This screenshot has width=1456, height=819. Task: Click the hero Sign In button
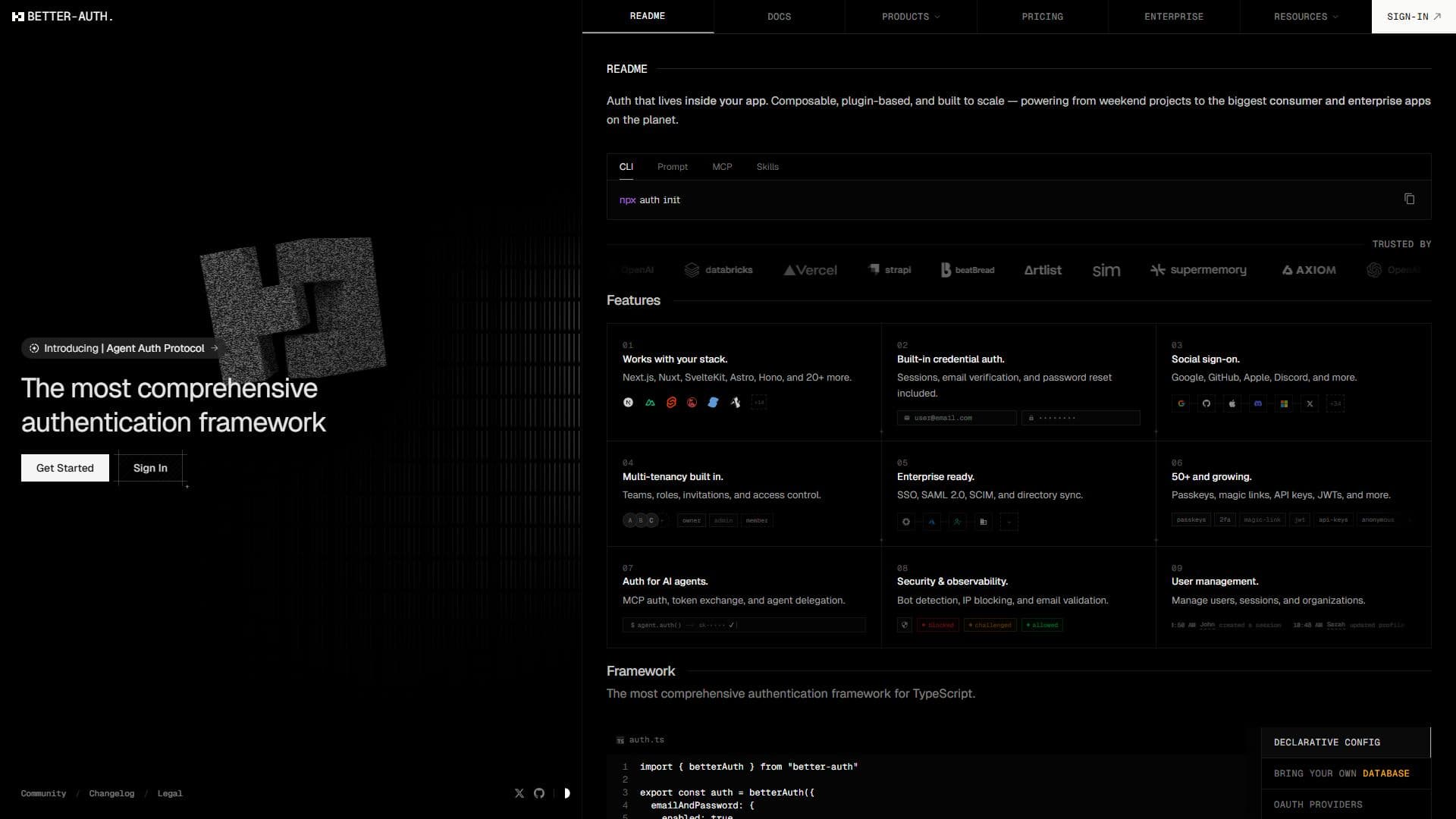point(150,468)
